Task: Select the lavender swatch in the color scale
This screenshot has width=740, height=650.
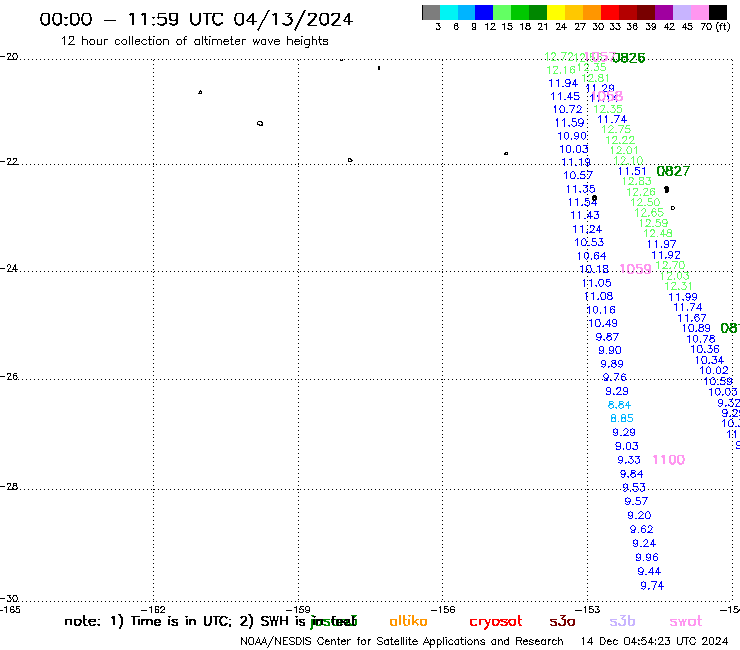Action: (681, 12)
